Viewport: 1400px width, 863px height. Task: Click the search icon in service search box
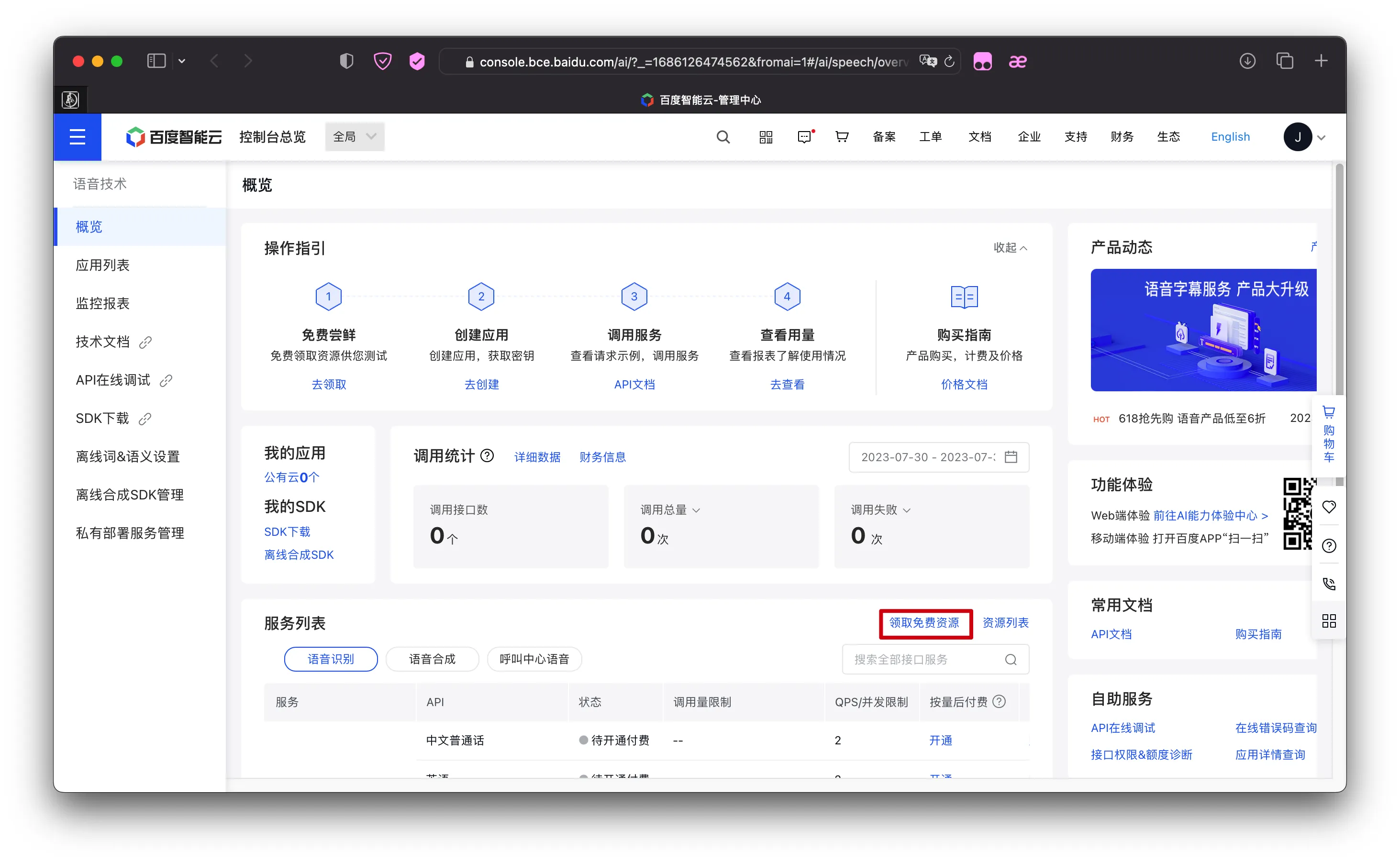pyautogui.click(x=1011, y=660)
